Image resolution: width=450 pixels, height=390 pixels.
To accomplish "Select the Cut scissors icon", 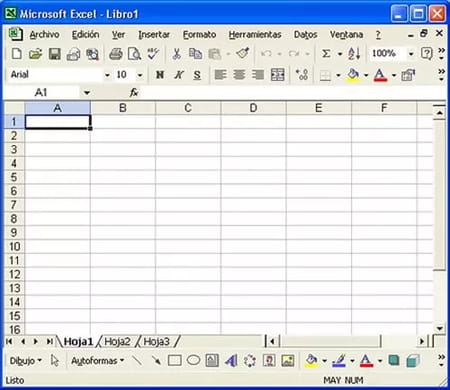I will (176, 54).
